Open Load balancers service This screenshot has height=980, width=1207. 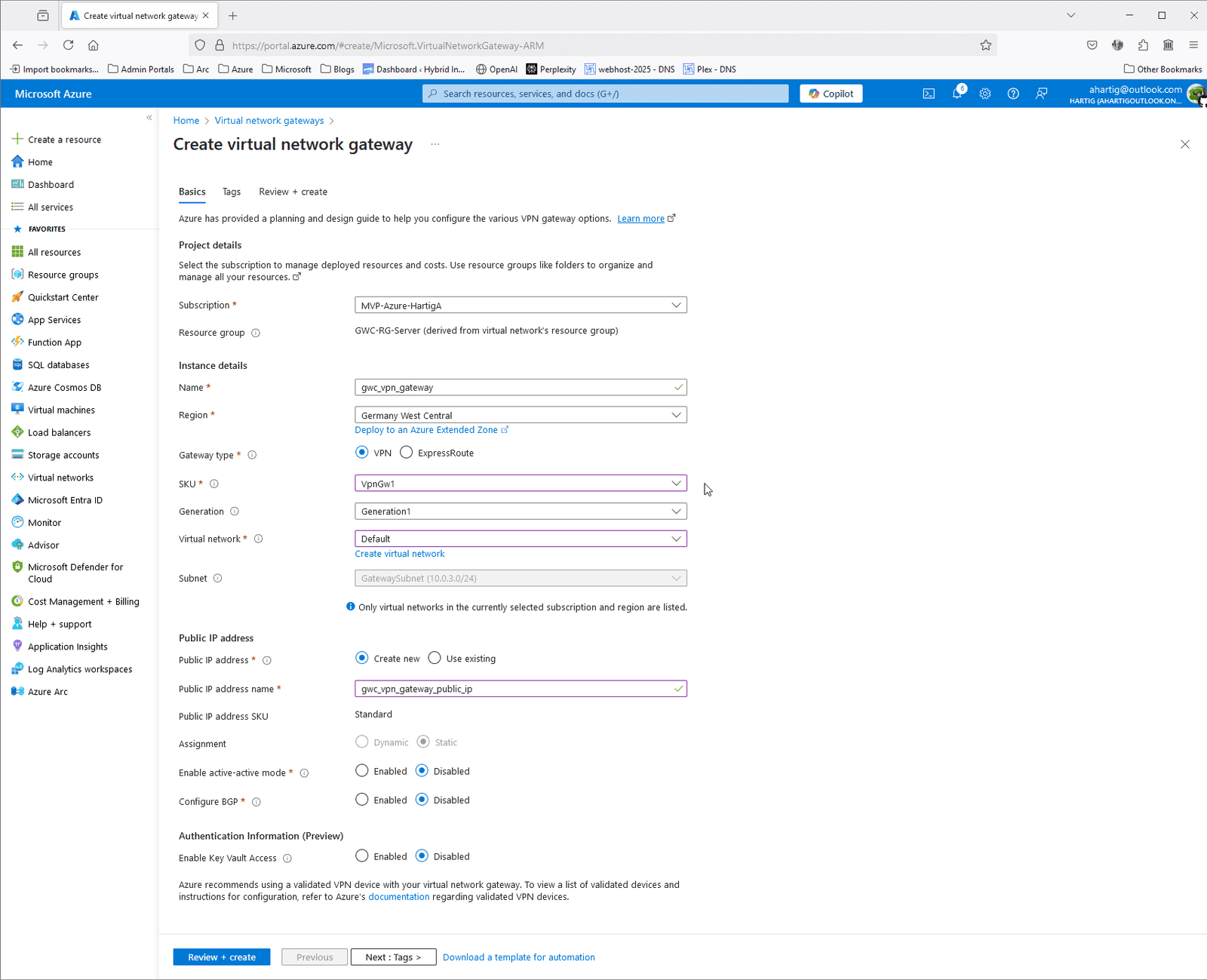(x=59, y=432)
